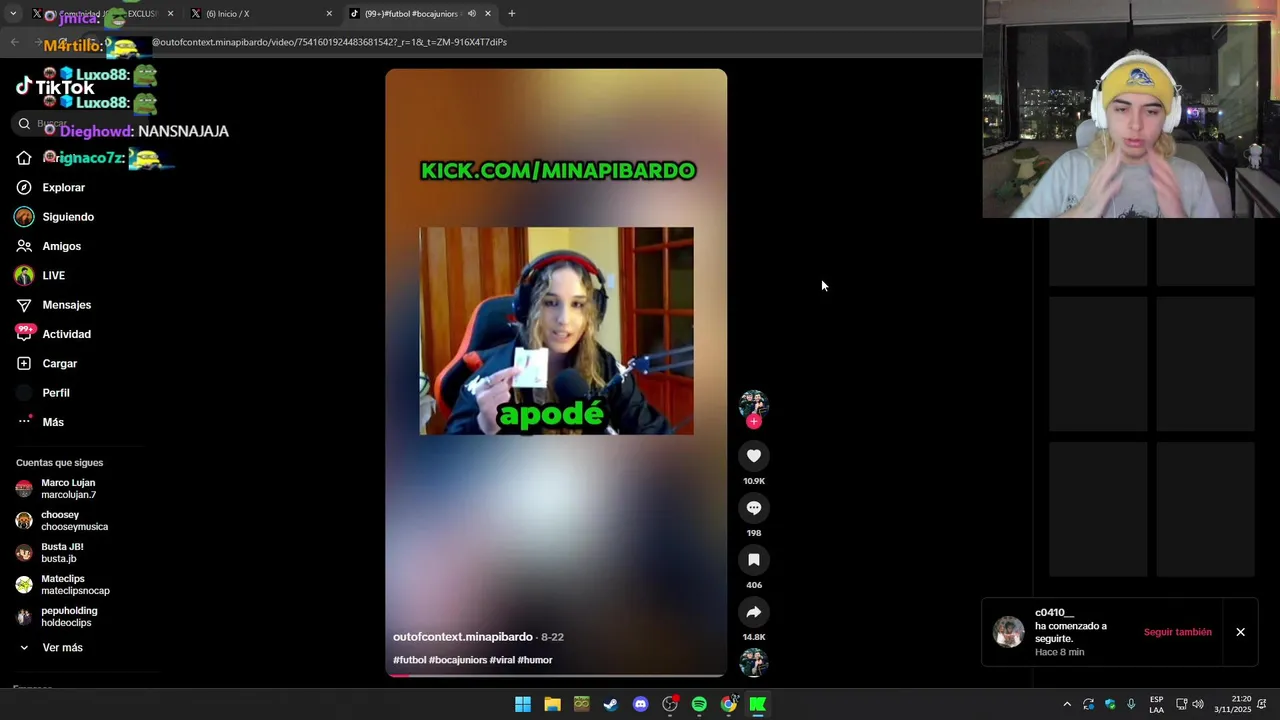Open followed account choosey

[x=62, y=521]
